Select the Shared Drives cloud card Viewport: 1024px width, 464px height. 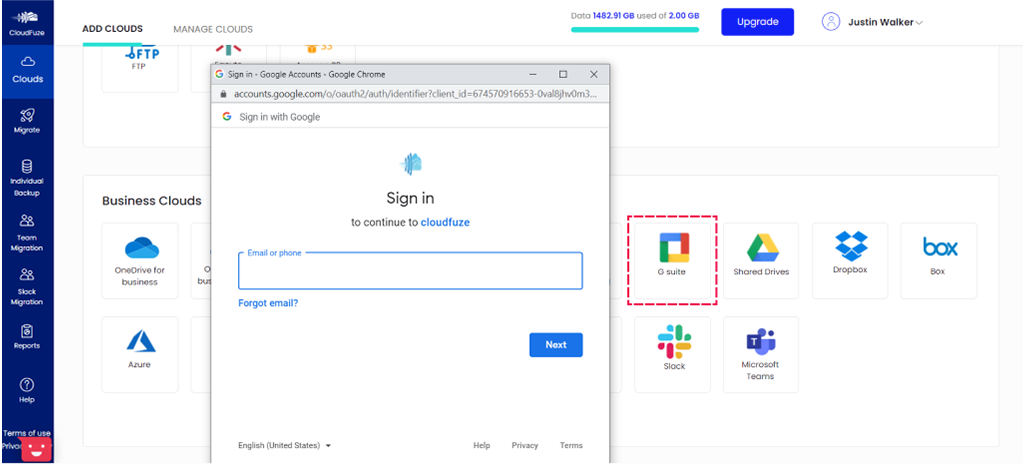761,261
